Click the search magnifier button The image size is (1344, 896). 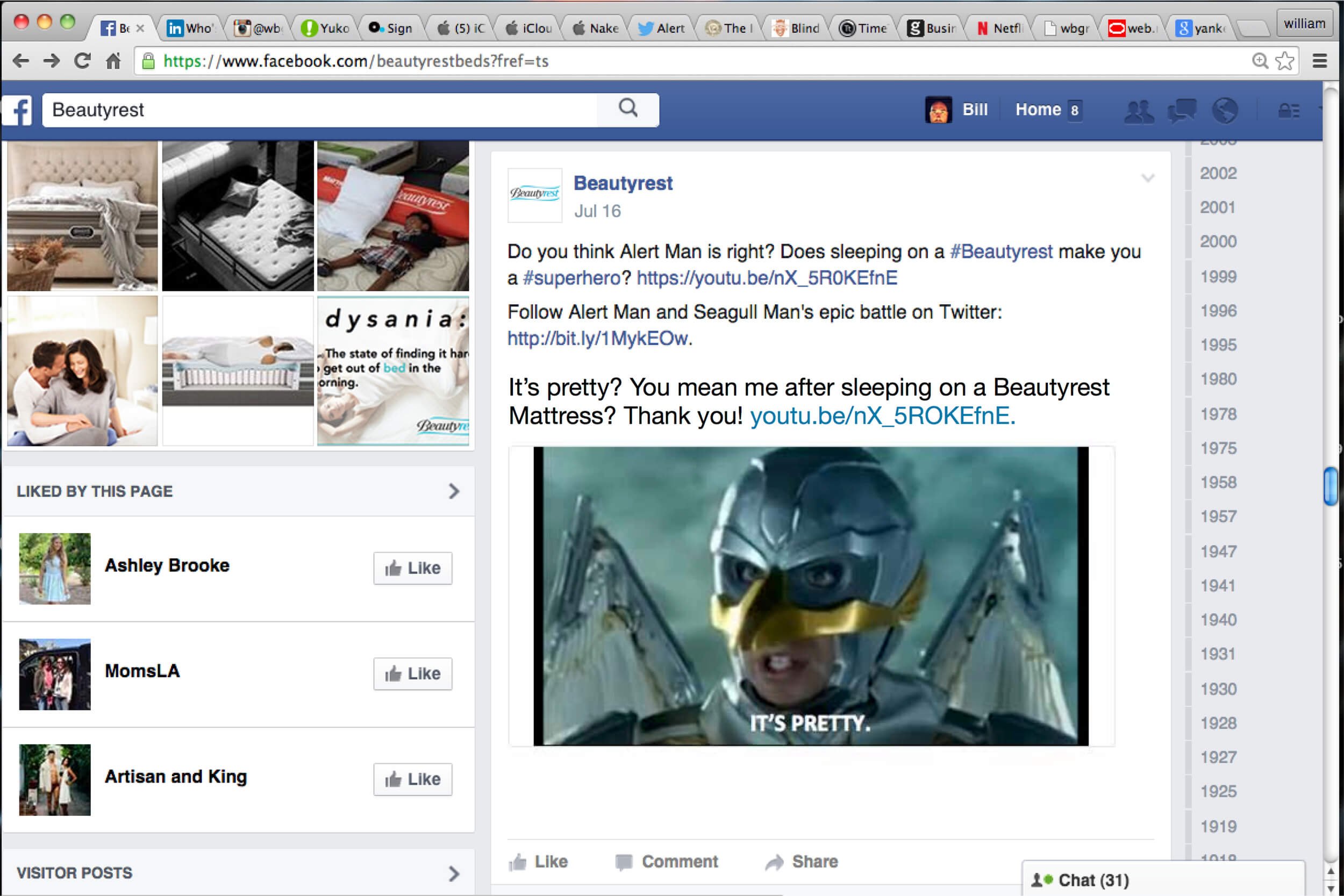pos(628,108)
